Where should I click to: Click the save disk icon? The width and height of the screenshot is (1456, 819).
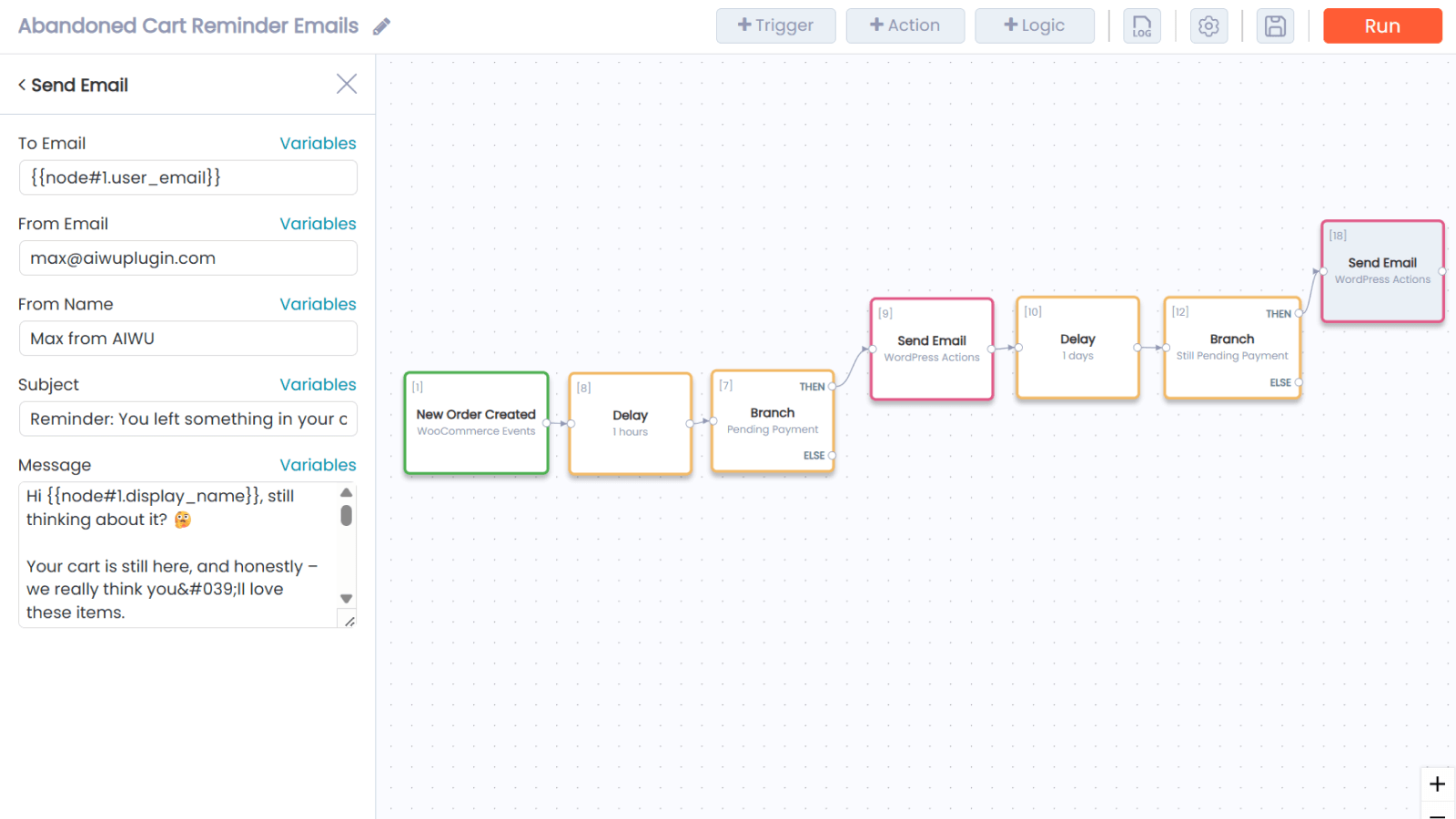click(1275, 26)
